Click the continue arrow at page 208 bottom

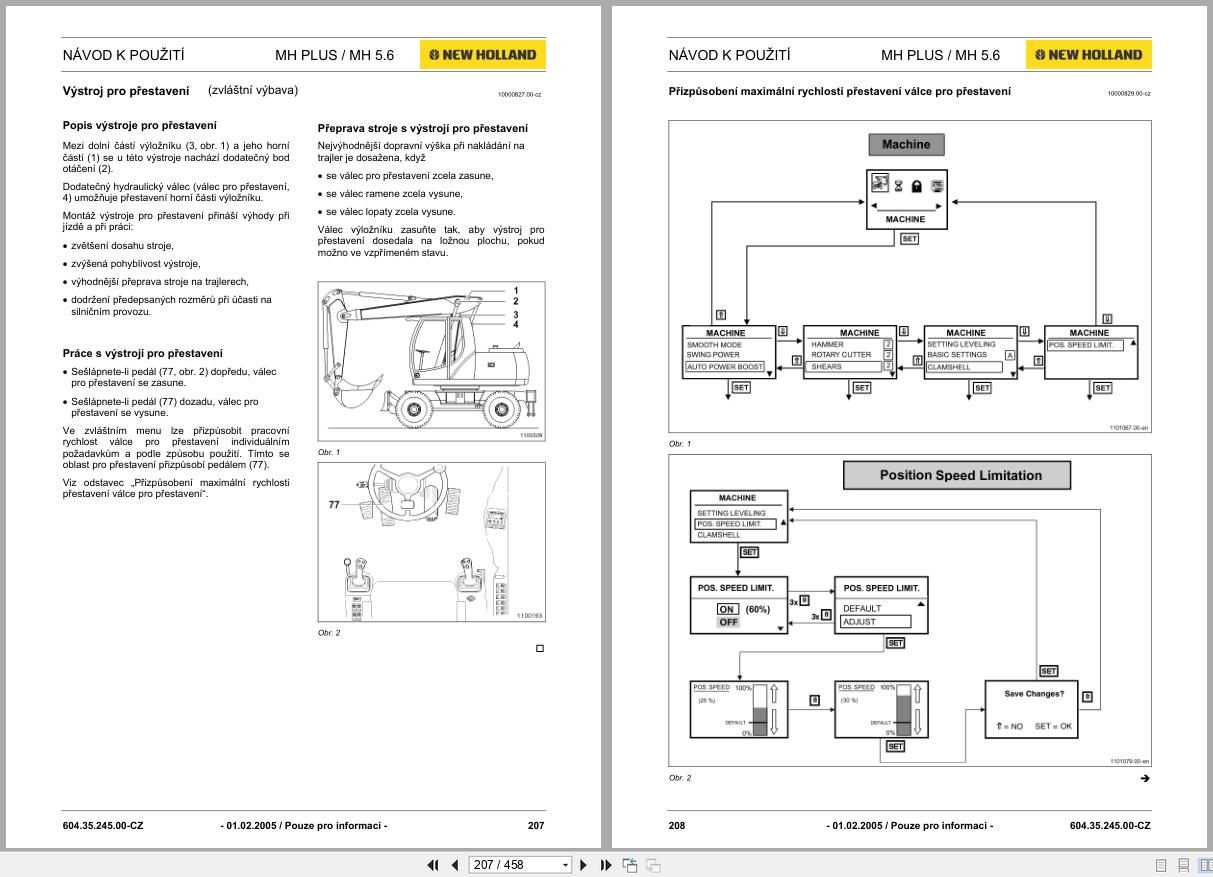(x=1145, y=778)
